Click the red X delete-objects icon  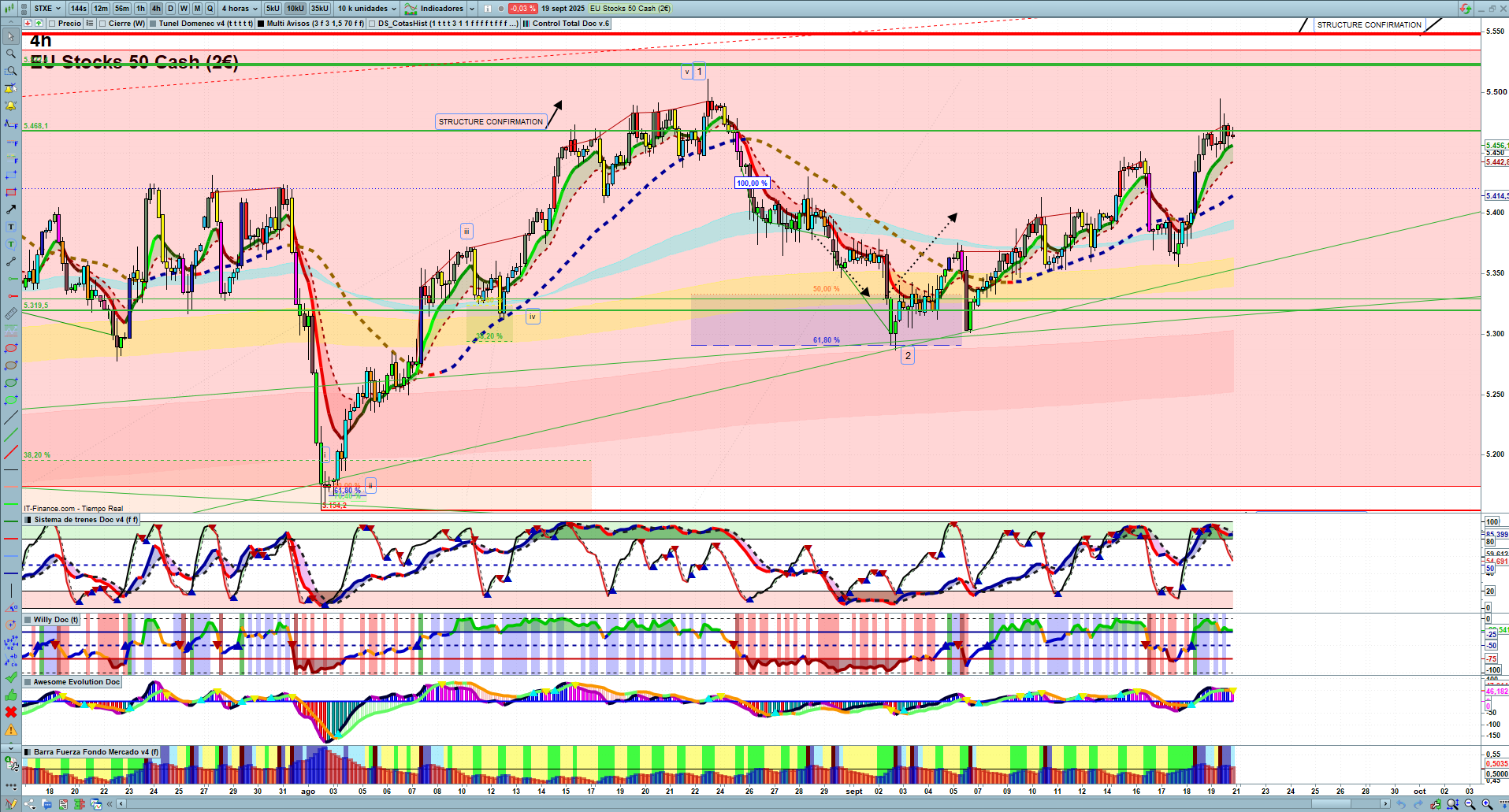click(x=11, y=712)
